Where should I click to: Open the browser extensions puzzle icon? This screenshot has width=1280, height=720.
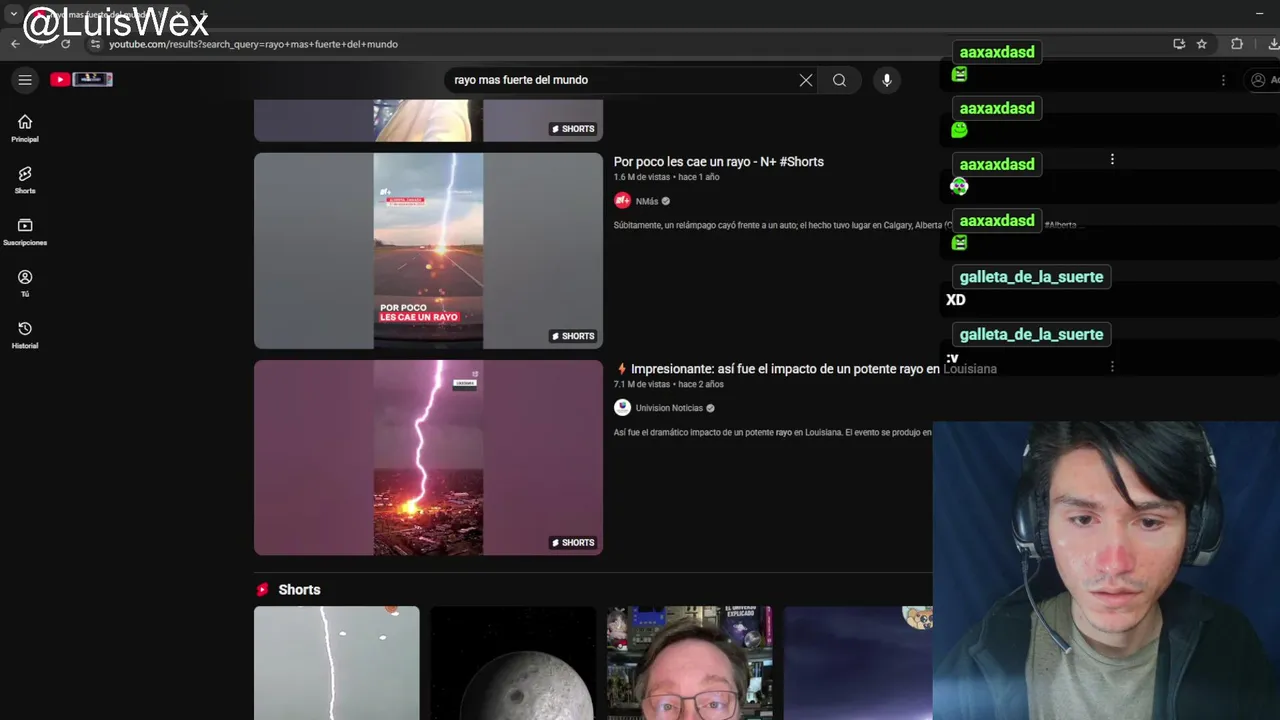tap(1237, 44)
